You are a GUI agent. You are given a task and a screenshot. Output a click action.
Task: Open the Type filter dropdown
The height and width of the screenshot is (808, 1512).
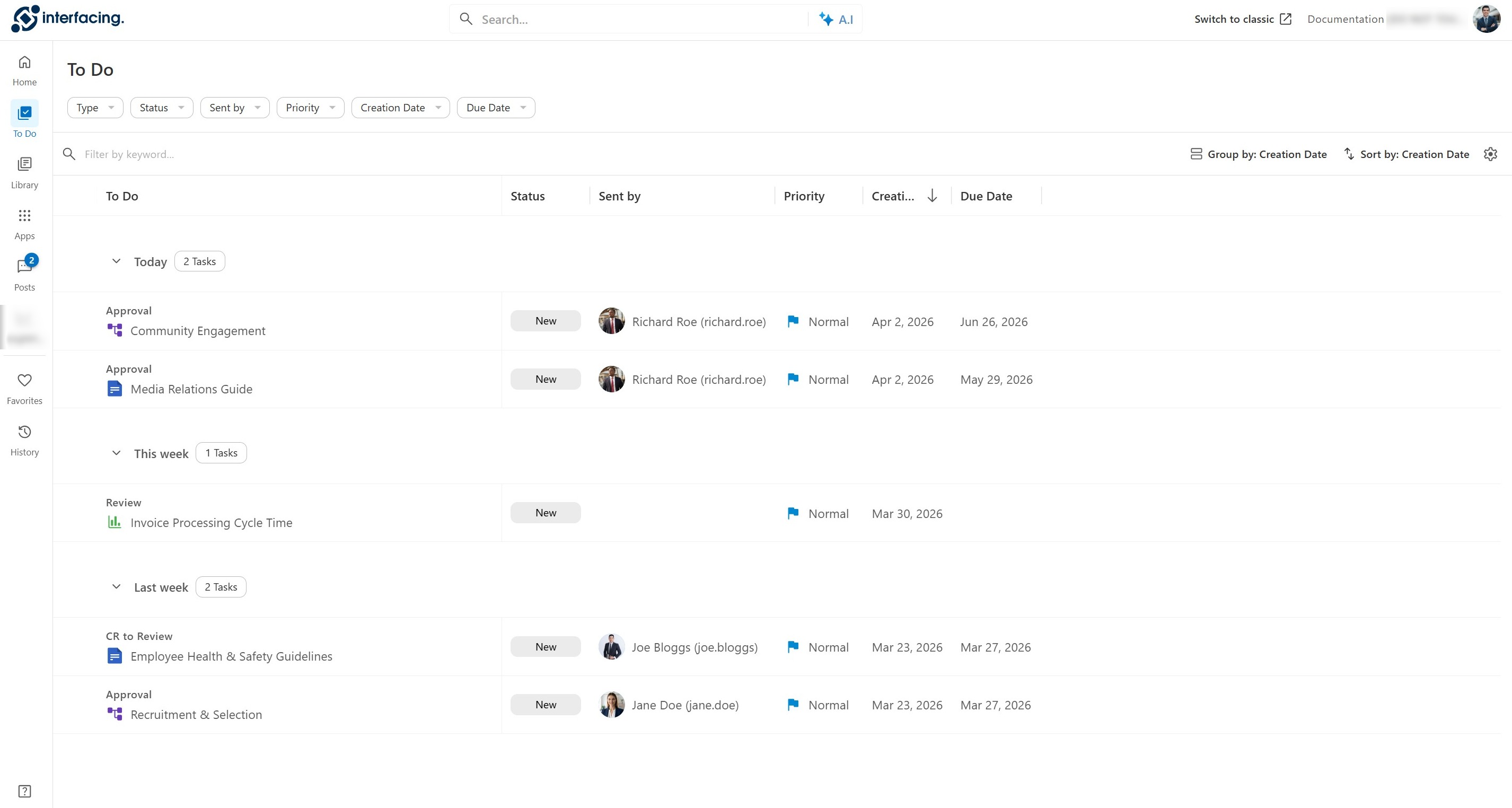tap(95, 108)
